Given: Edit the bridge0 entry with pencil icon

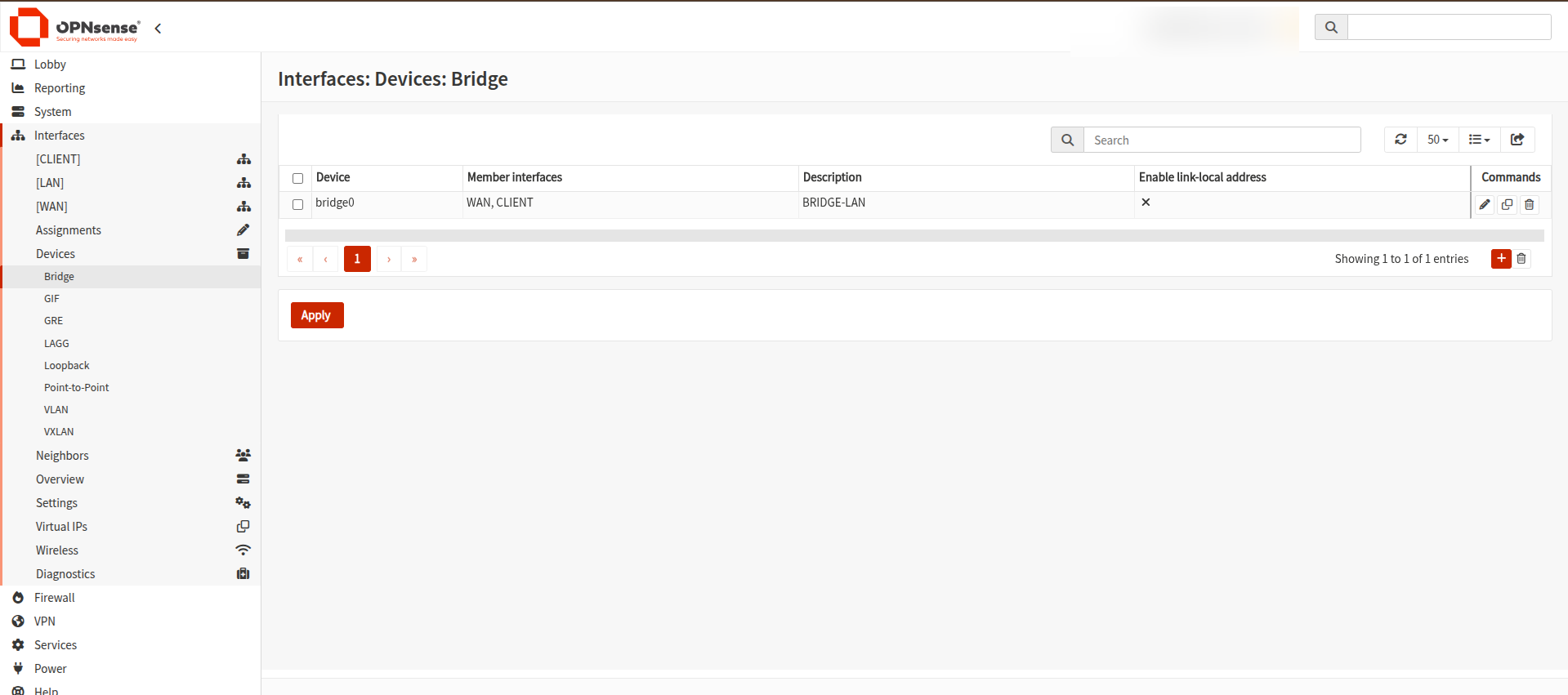Looking at the screenshot, I should click(1485, 204).
